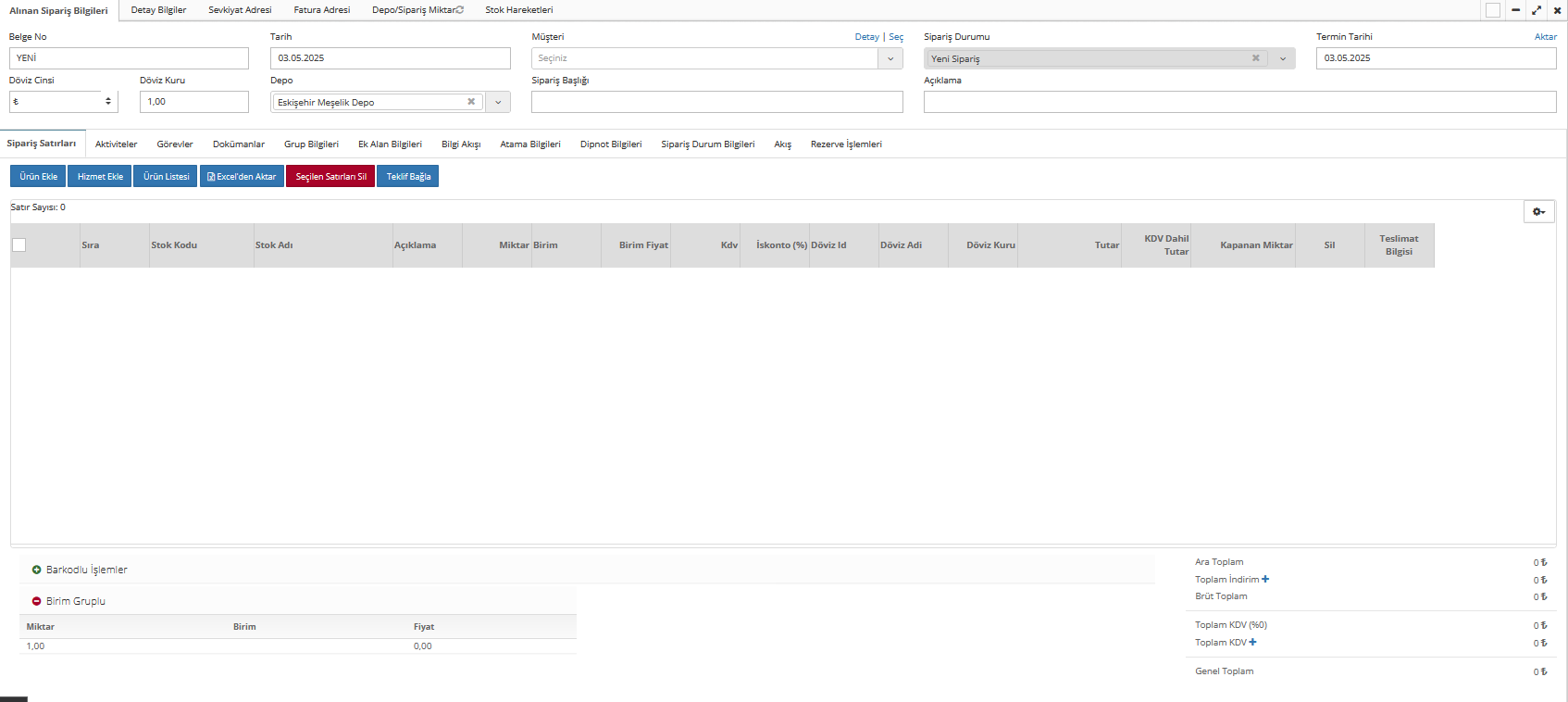Open the Sipariş Durumu dropdown
1568x702 pixels.
click(x=1283, y=58)
